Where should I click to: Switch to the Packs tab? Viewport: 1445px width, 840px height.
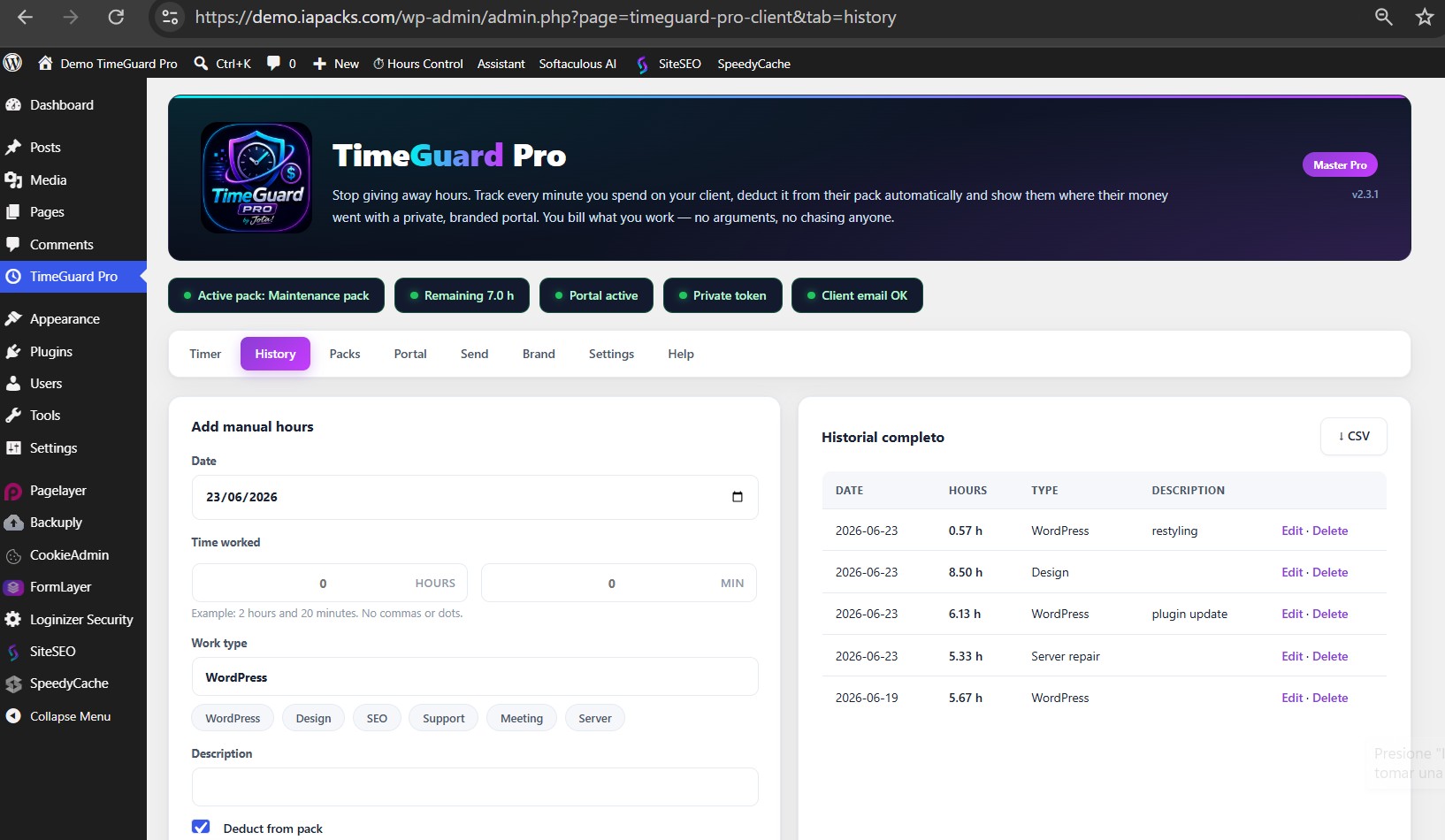point(345,354)
